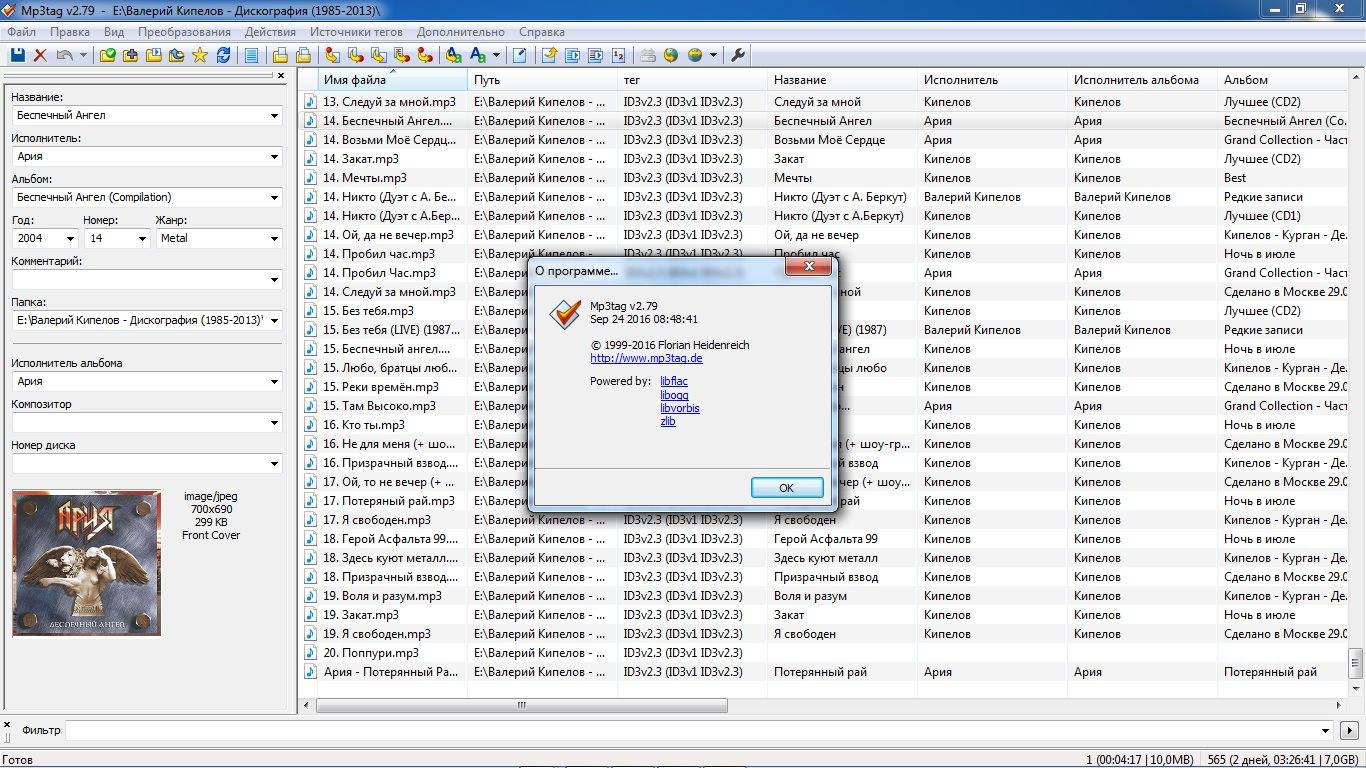This screenshot has height=768, width=1366.
Task: Click the blue floppy disk Save icon
Action: click(x=17, y=56)
